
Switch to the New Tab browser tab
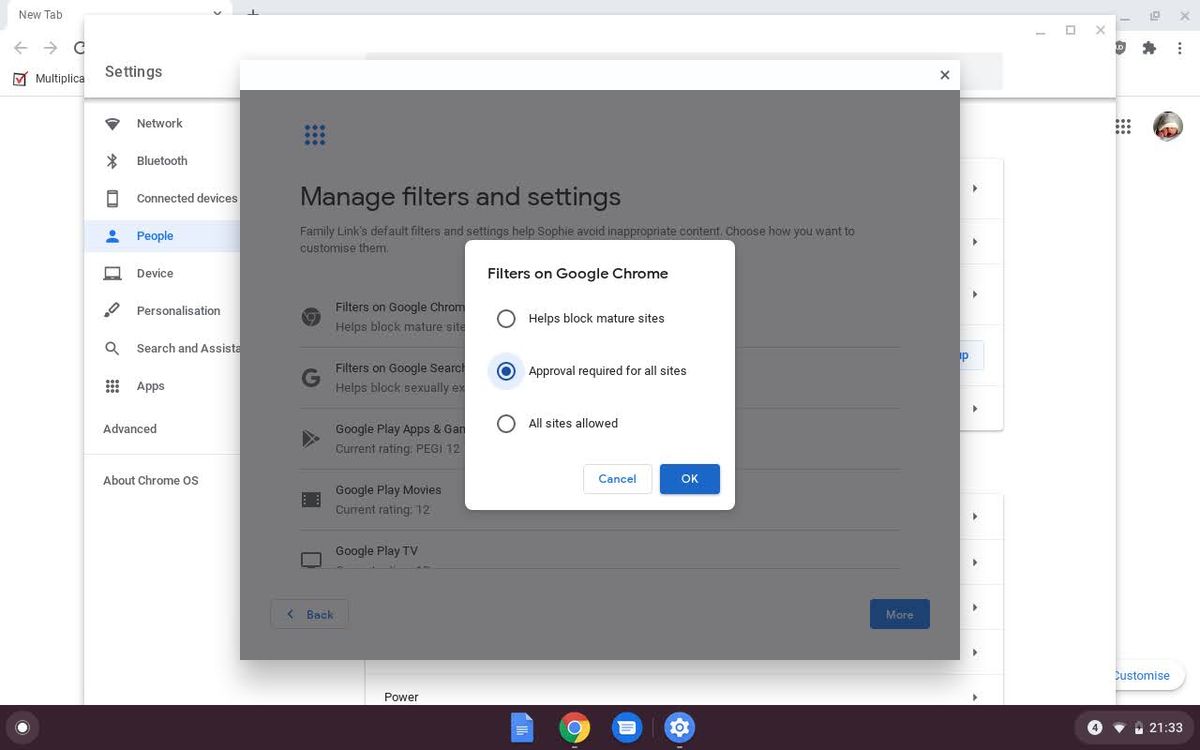(x=41, y=14)
